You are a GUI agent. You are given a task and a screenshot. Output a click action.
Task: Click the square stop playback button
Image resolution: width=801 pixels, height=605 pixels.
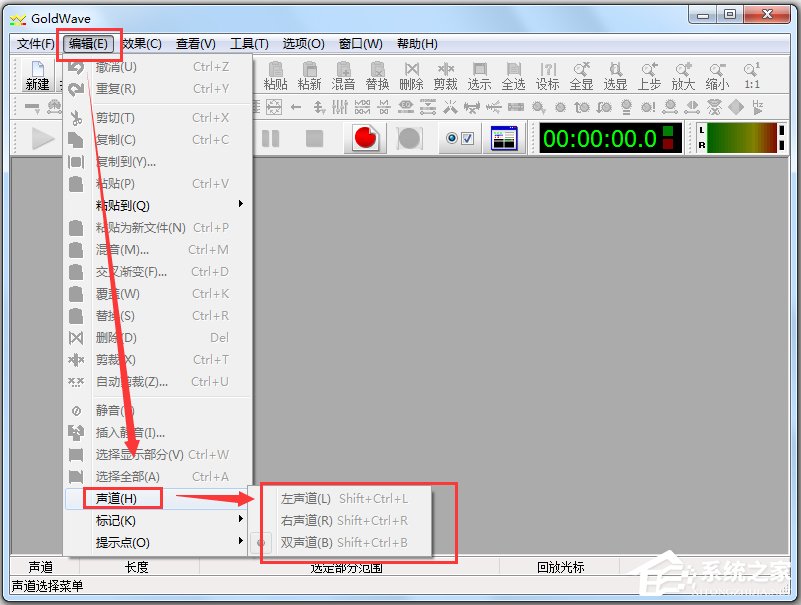click(x=314, y=138)
